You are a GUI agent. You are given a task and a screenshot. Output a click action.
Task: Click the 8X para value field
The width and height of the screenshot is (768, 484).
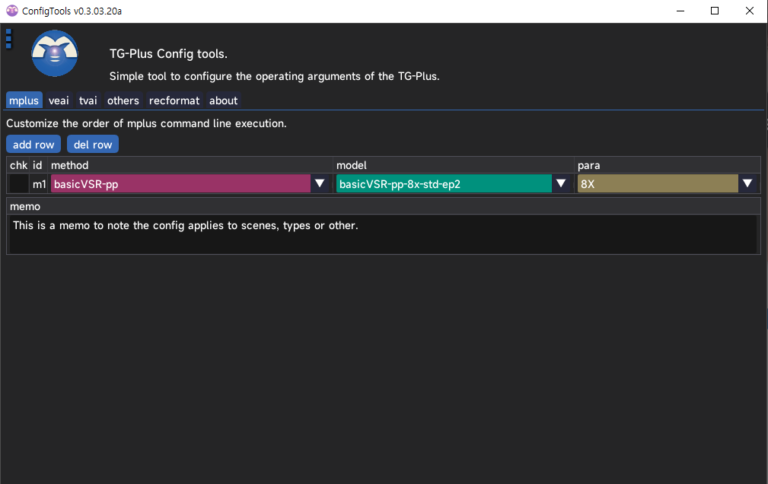pos(657,184)
